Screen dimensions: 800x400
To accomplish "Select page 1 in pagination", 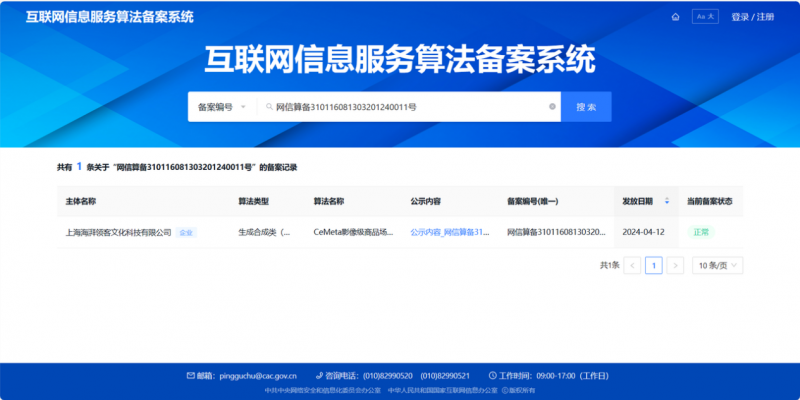I will tap(654, 265).
